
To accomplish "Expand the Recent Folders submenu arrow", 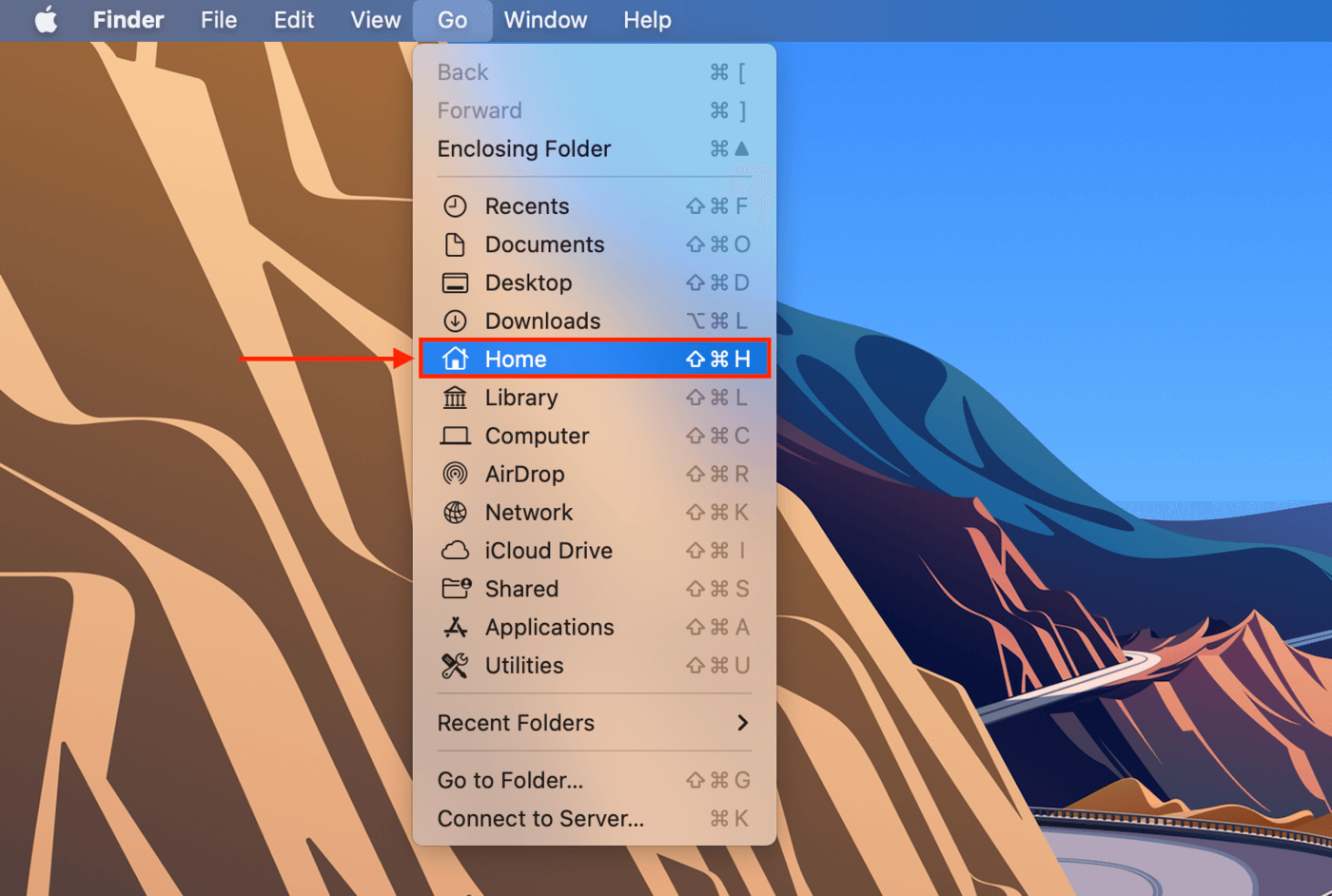I will click(x=743, y=723).
